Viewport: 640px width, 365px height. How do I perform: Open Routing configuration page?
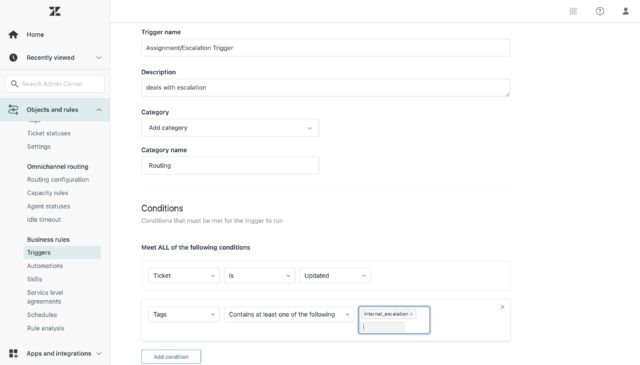click(58, 180)
